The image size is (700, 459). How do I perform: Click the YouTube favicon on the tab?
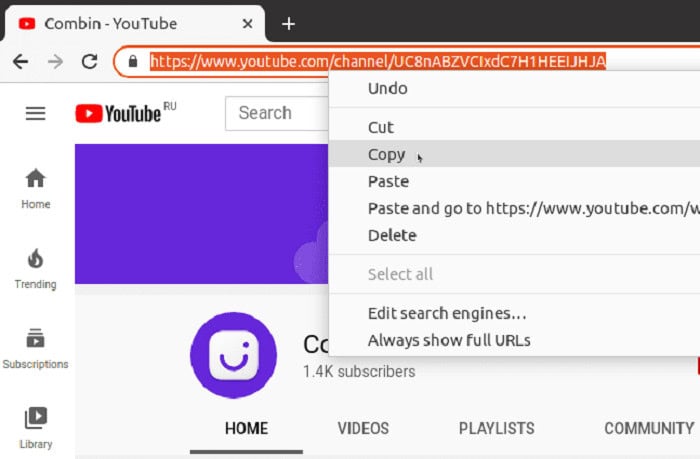27,24
